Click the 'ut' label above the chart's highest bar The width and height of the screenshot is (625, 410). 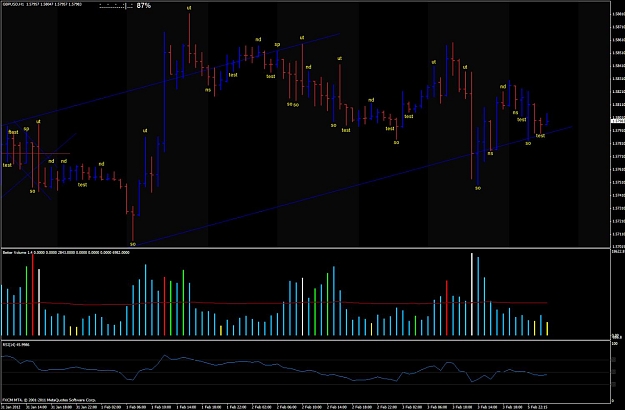click(x=189, y=8)
